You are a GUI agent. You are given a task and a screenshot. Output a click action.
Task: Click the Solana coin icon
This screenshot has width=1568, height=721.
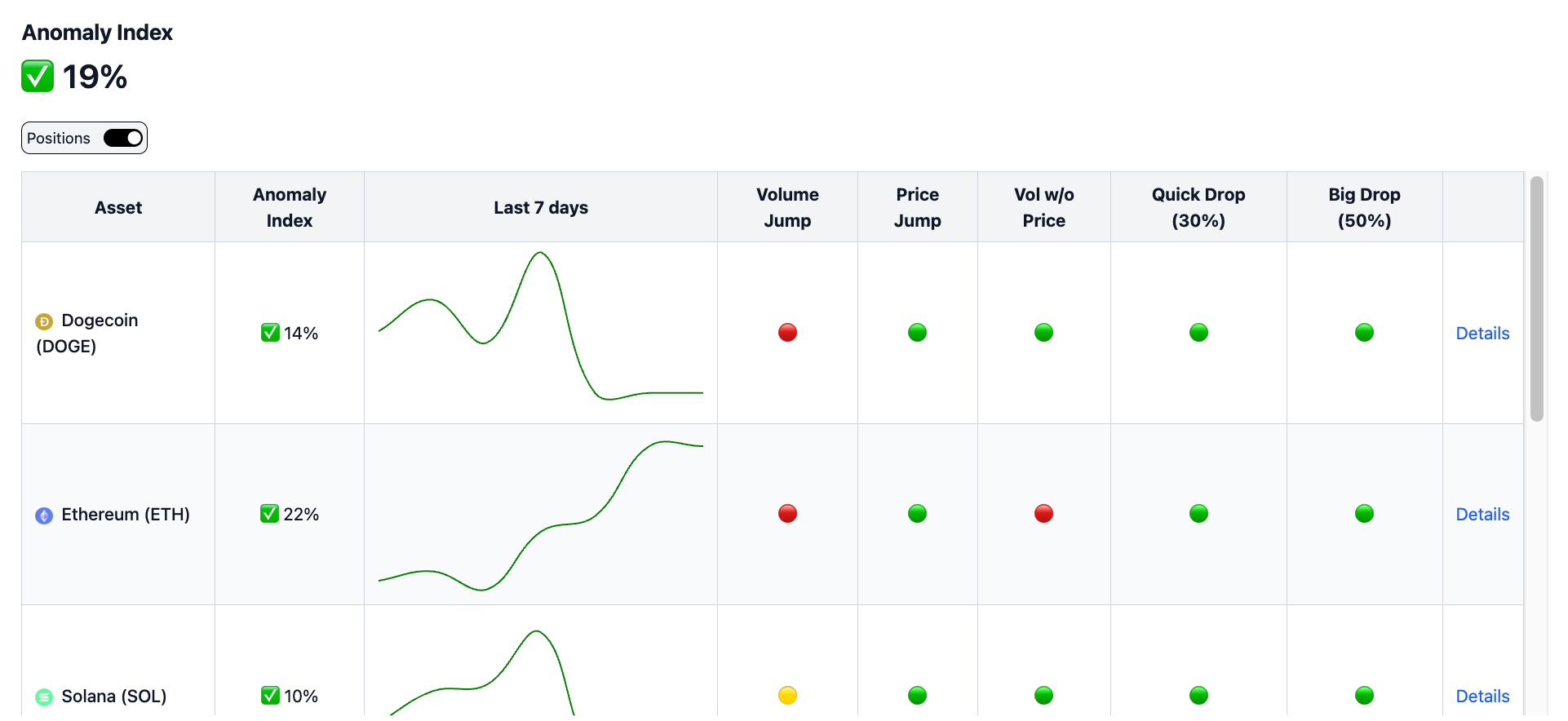[44, 697]
